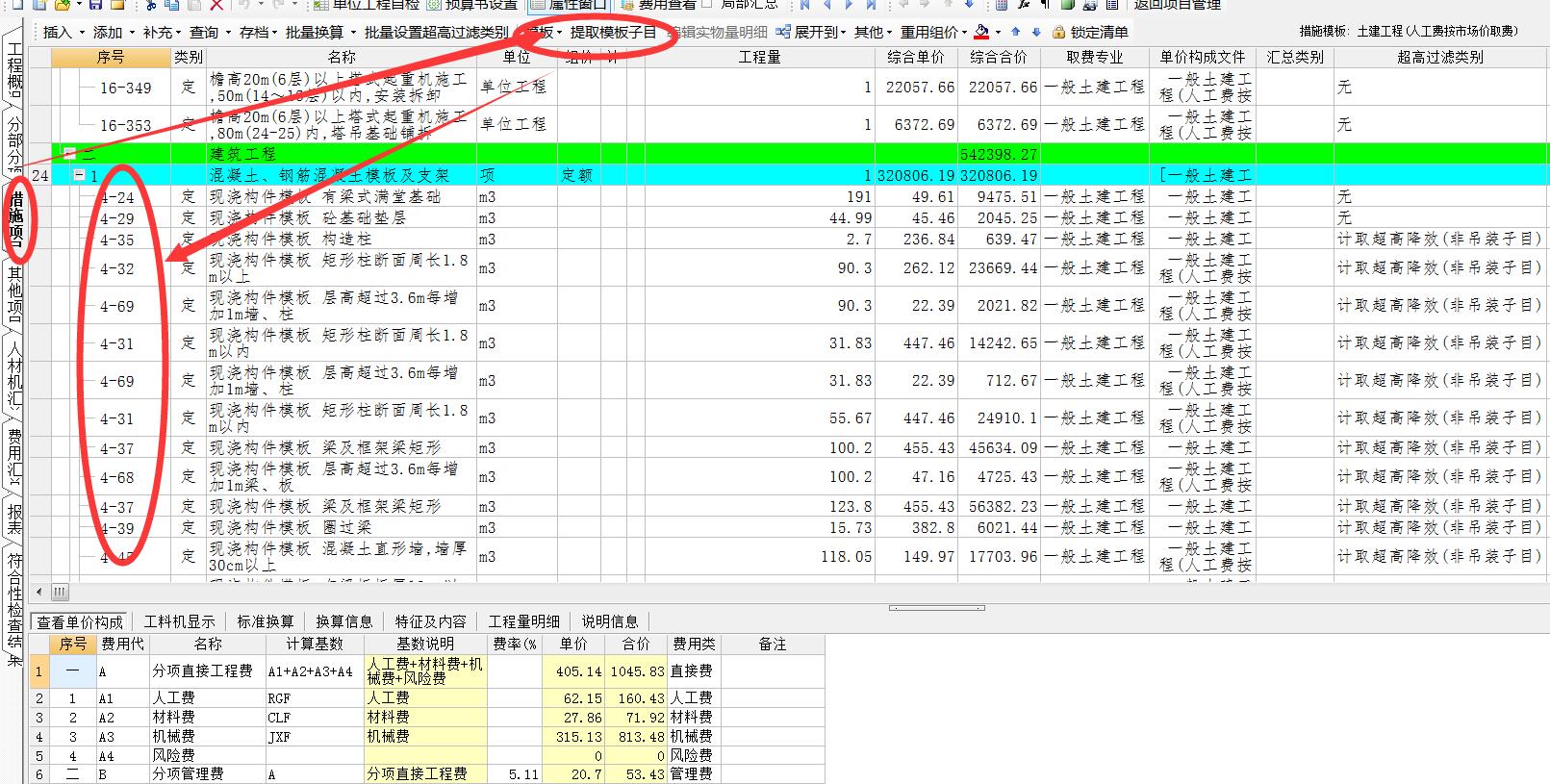
Task: Open the 报表 vertical tab
Action: pos(14,519)
